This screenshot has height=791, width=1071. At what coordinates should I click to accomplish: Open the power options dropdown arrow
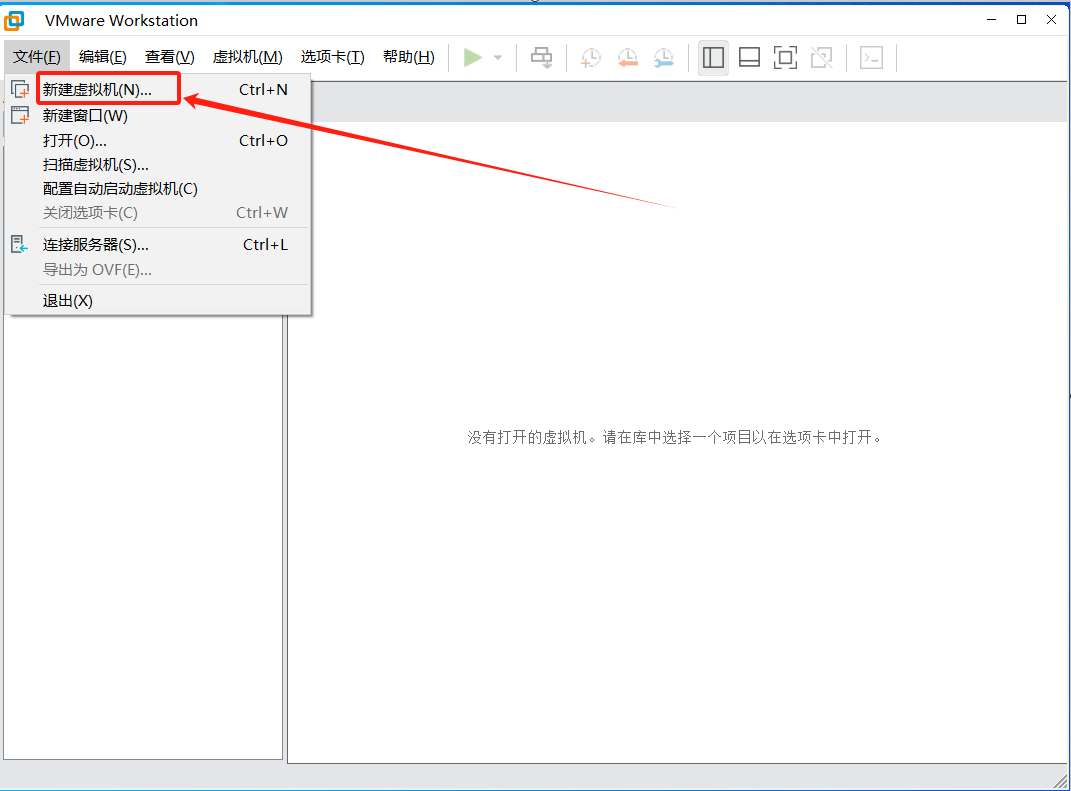(x=498, y=57)
